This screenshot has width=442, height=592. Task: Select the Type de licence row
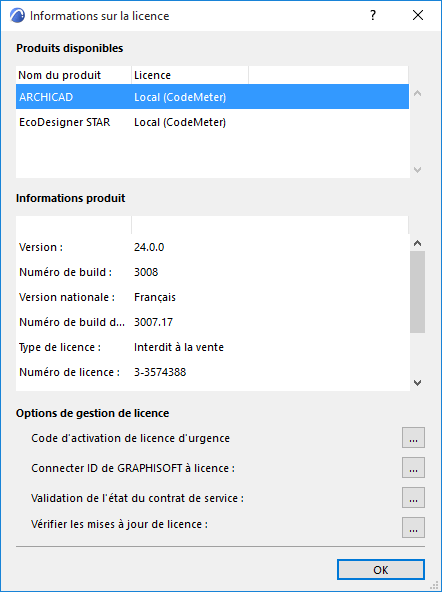tap(212, 347)
